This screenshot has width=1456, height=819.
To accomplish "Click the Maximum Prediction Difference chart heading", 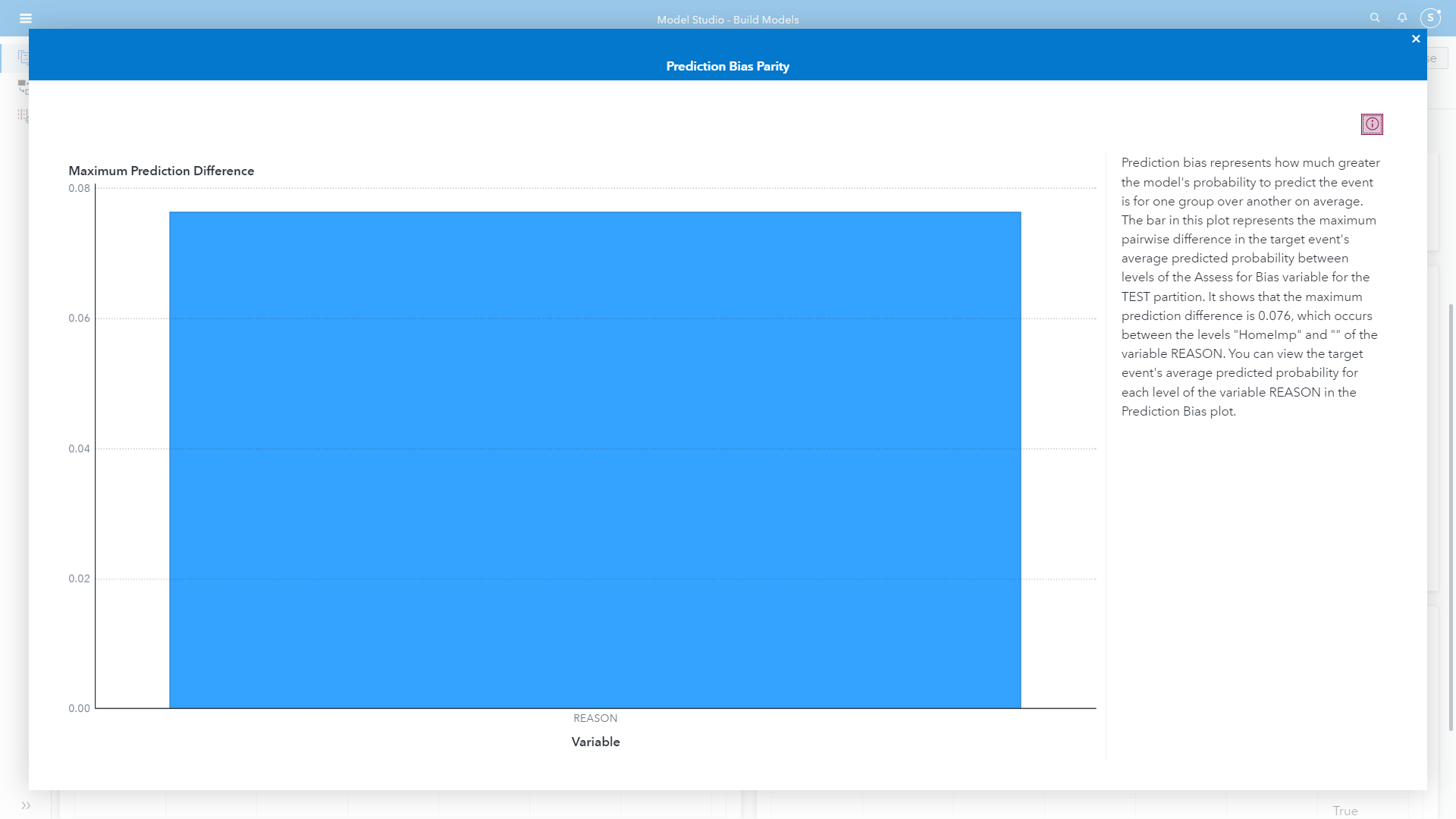I will click(161, 171).
